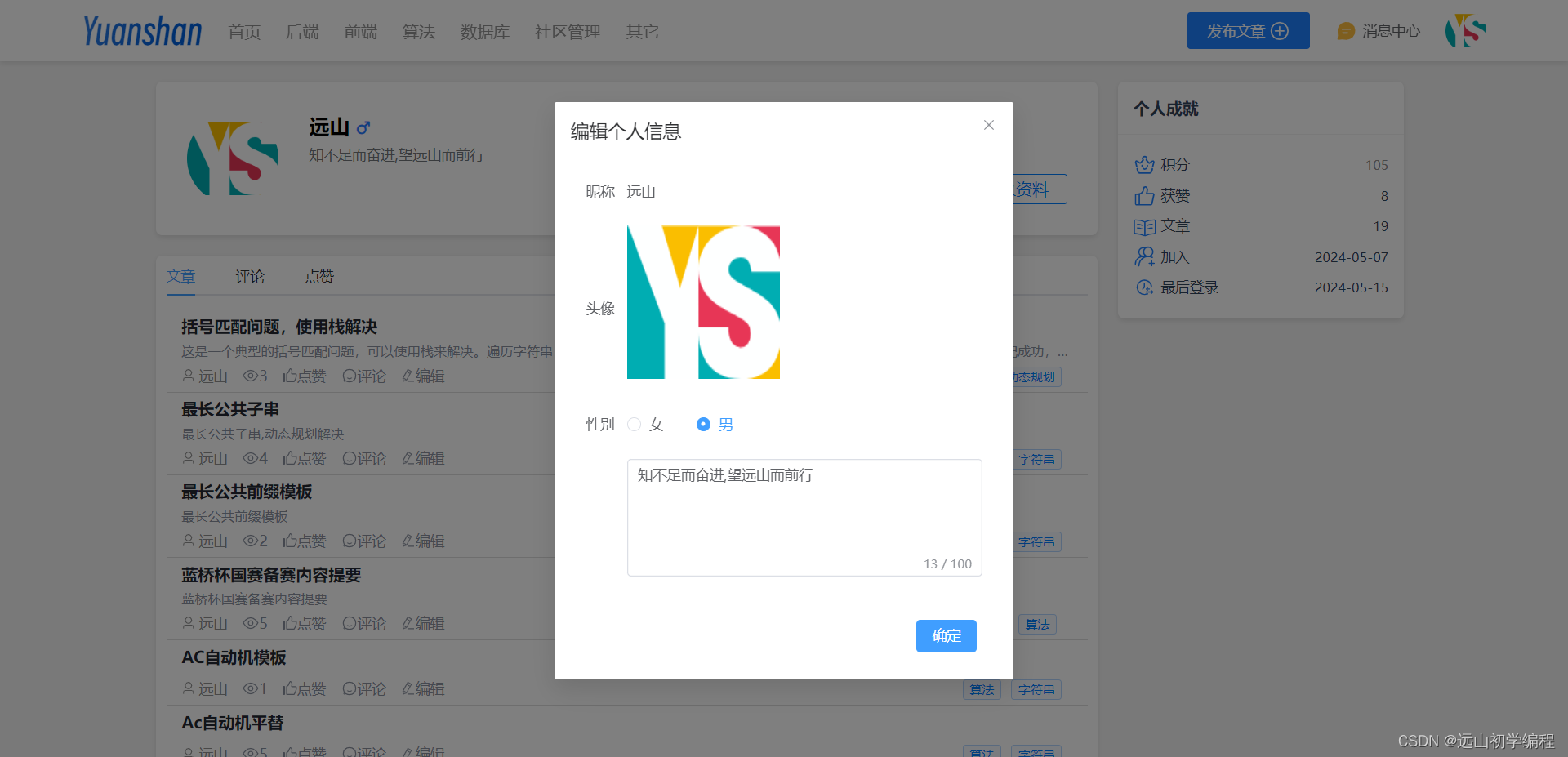Click the join date 2024-05-07
This screenshot has width=1568, height=757.
coord(1352,257)
